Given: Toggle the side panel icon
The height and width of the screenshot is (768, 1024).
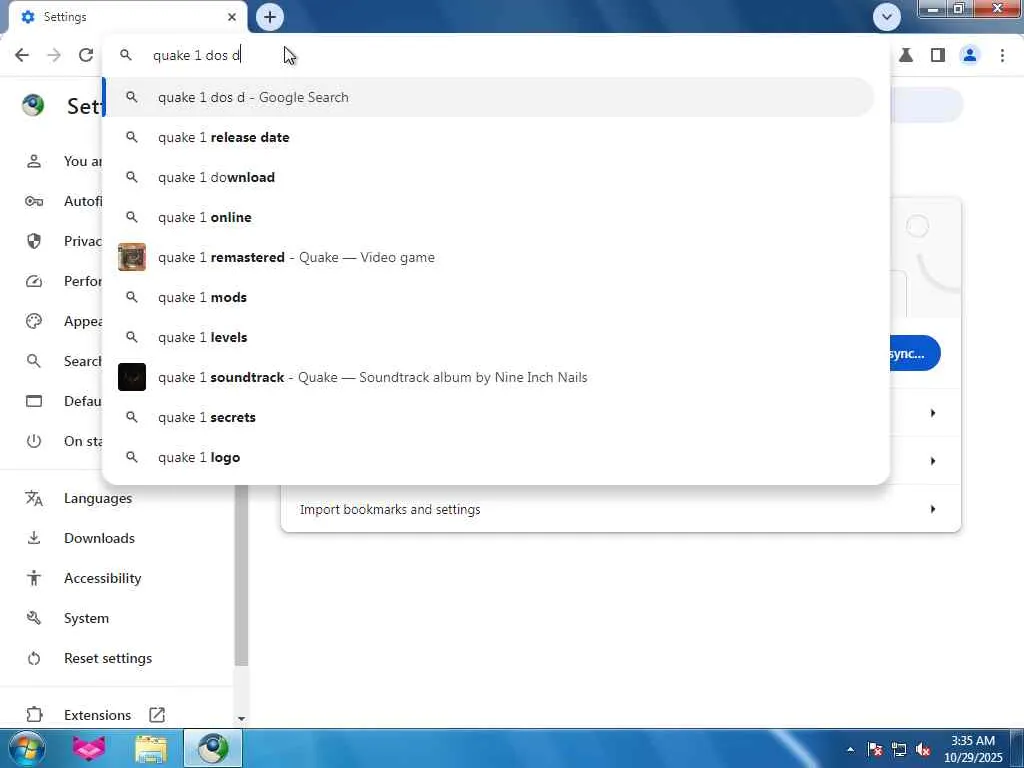Looking at the screenshot, I should click(x=938, y=55).
